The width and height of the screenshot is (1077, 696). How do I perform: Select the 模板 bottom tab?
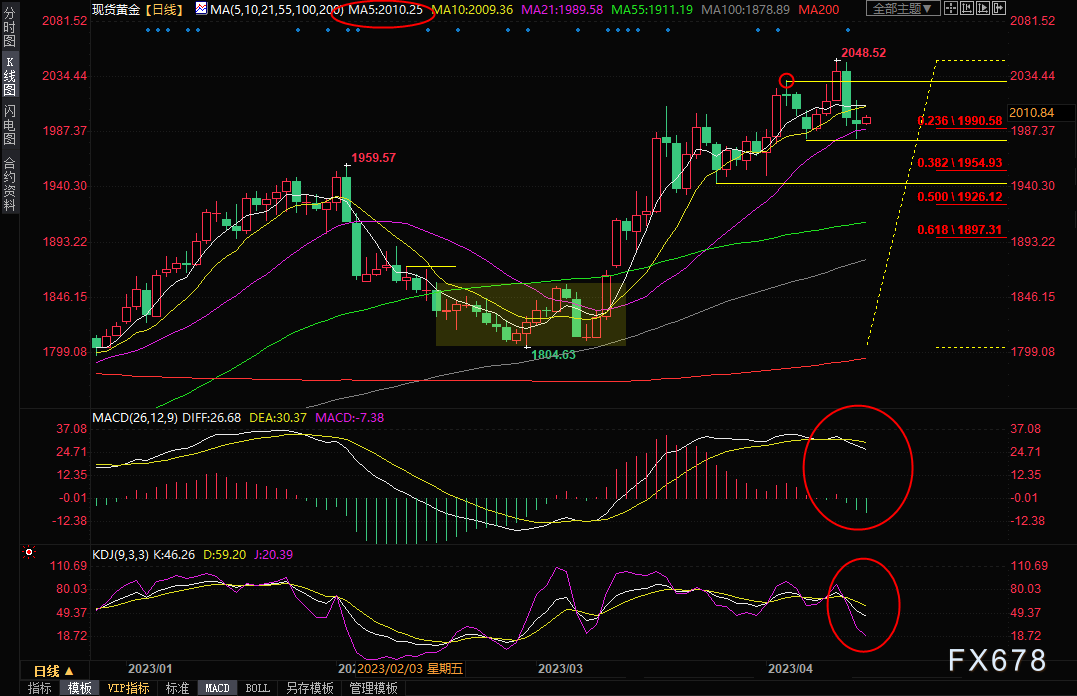click(x=80, y=688)
